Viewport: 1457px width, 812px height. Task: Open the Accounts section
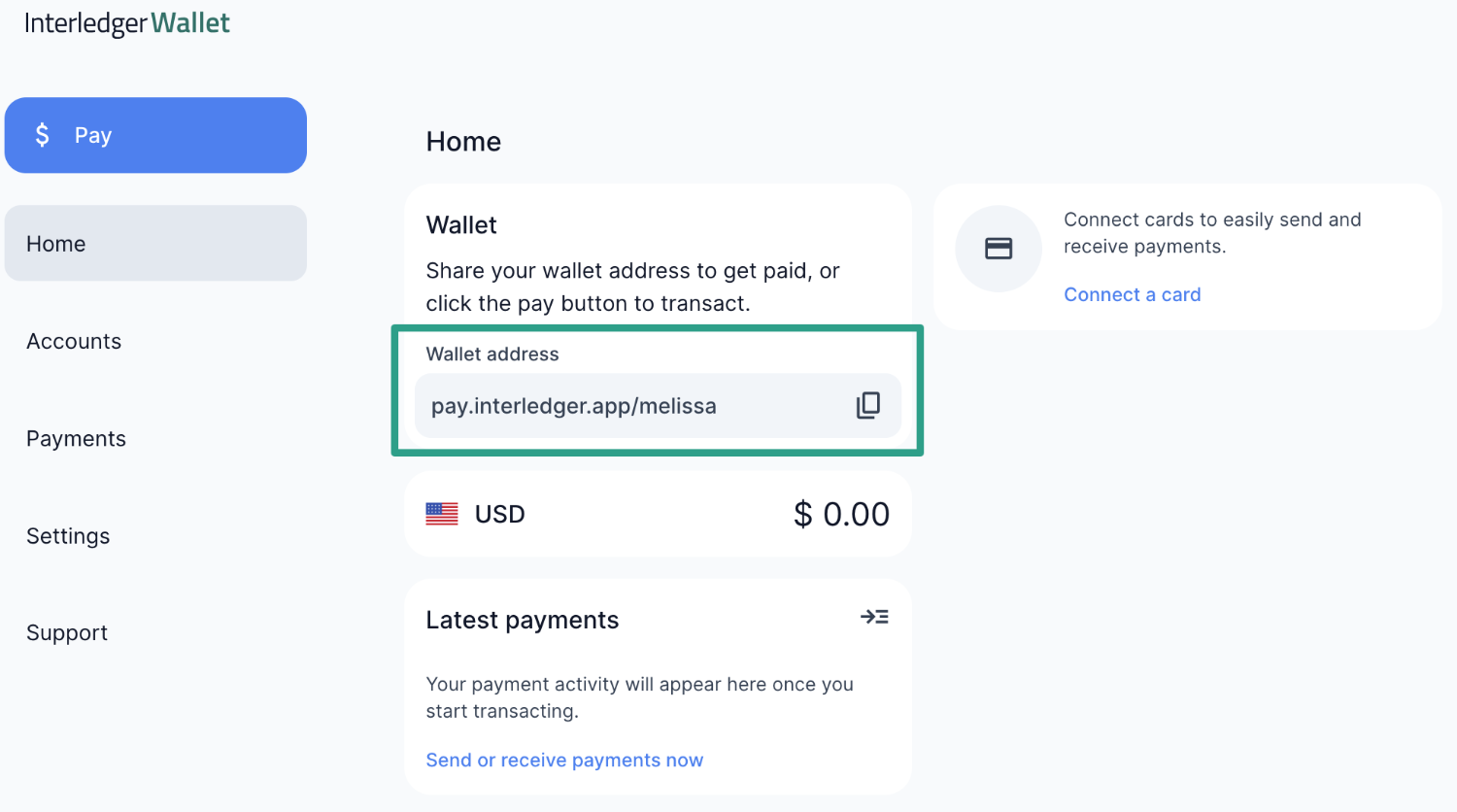click(74, 341)
